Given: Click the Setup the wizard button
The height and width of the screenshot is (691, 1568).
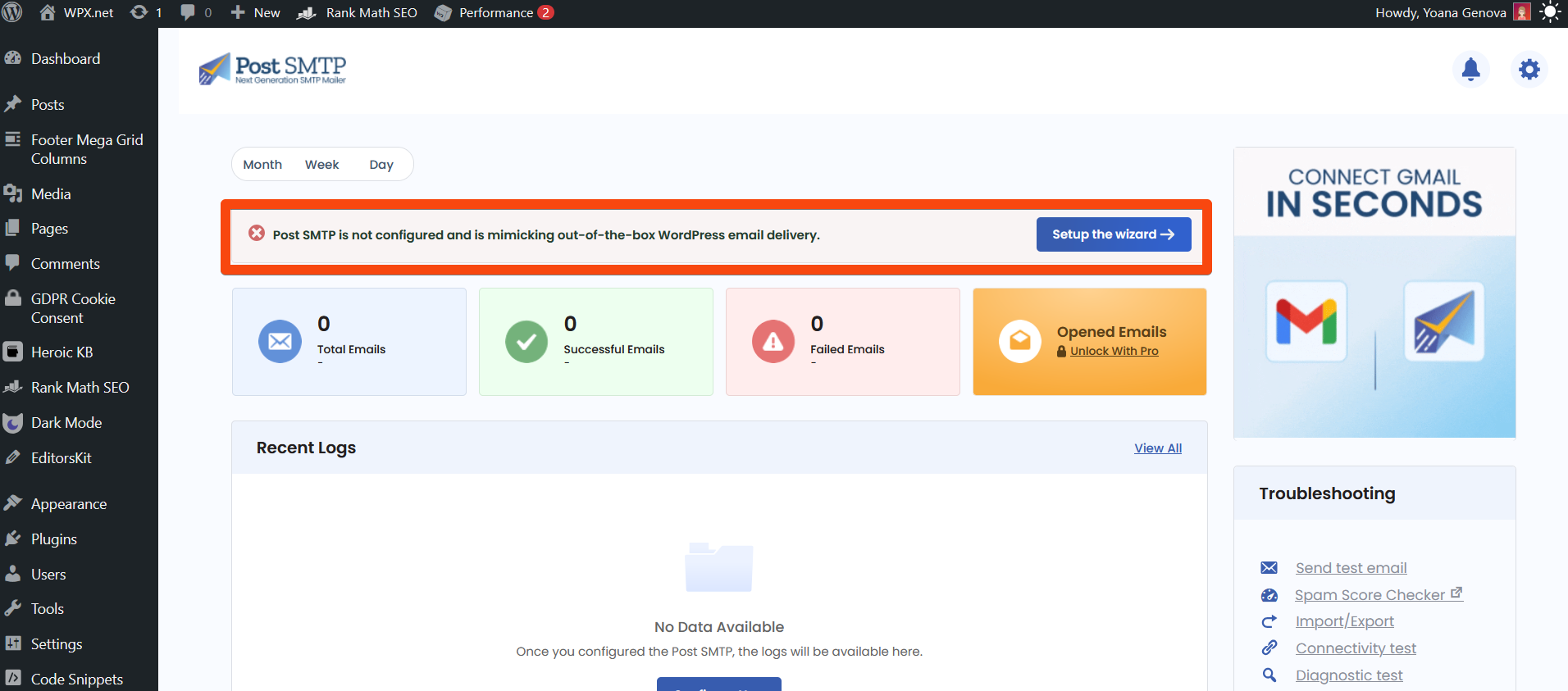Looking at the screenshot, I should click(1113, 234).
